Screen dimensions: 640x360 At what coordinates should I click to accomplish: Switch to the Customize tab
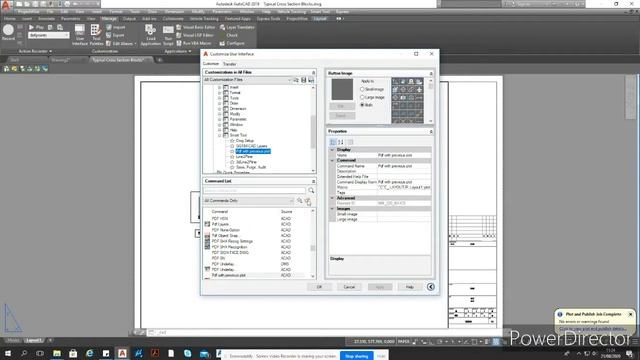click(x=211, y=64)
